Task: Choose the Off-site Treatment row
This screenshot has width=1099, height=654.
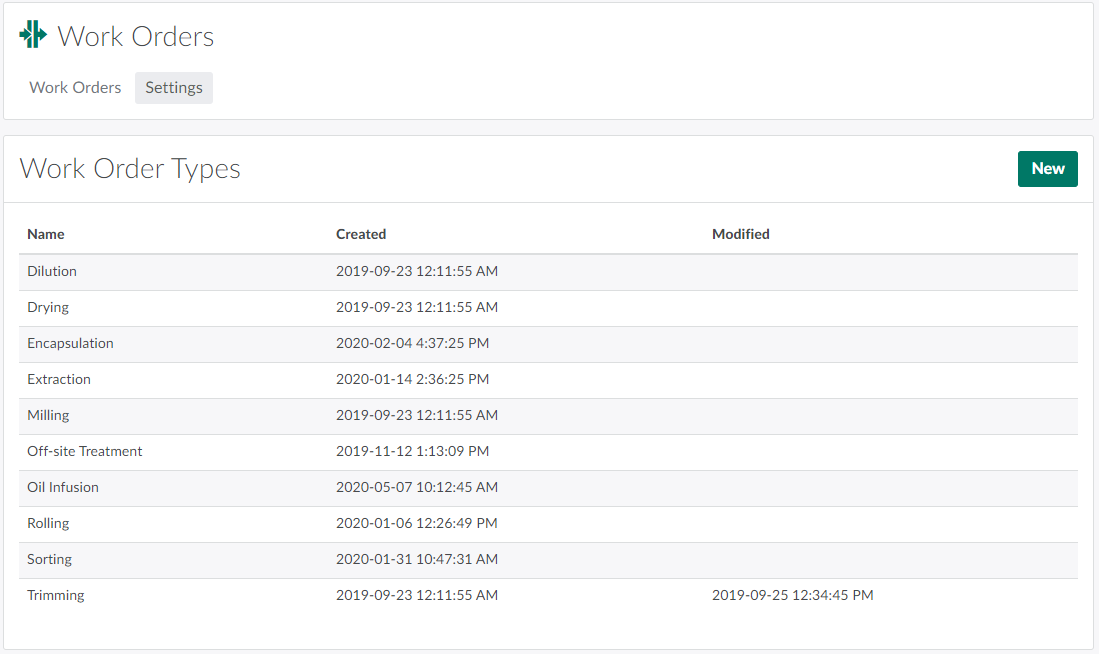Action: [x=85, y=451]
